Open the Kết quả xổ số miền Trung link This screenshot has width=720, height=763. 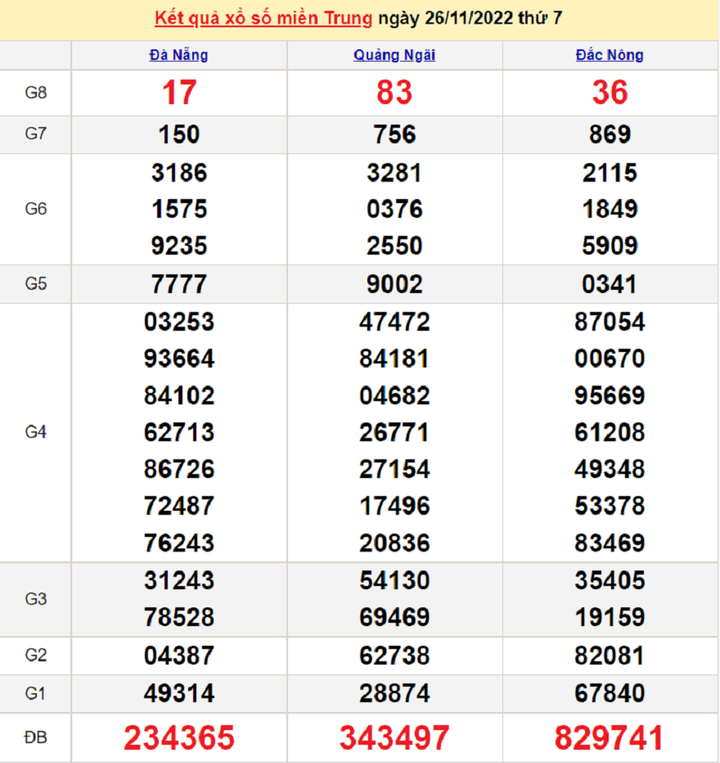pos(264,19)
